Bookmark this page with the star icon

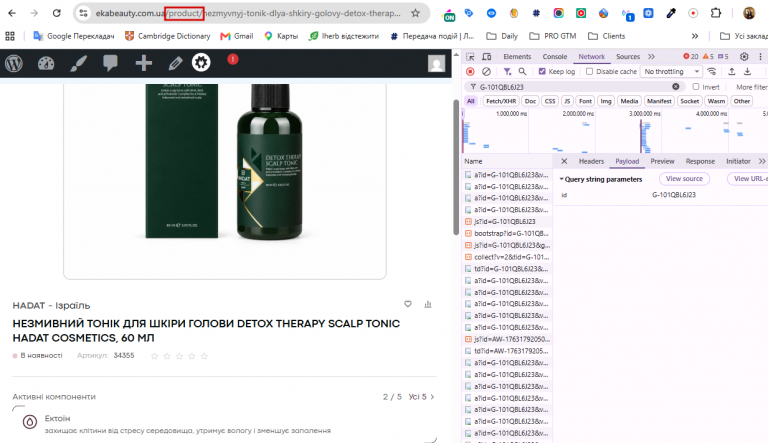[415, 13]
